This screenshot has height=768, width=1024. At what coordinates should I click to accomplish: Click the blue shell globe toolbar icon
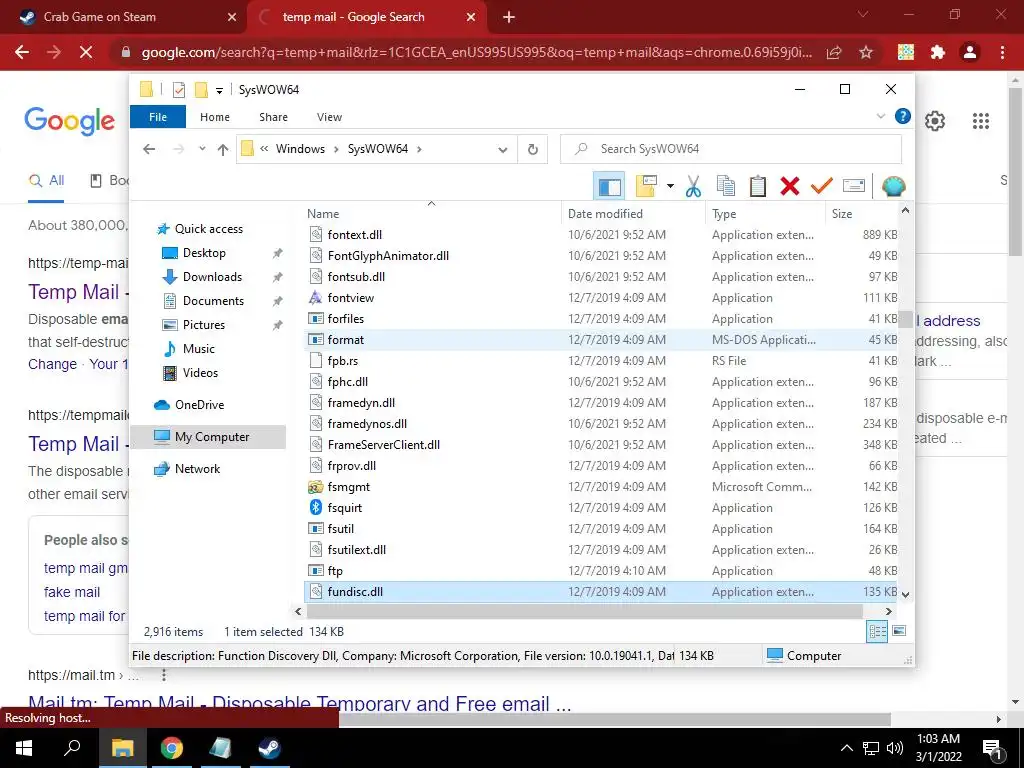893,186
